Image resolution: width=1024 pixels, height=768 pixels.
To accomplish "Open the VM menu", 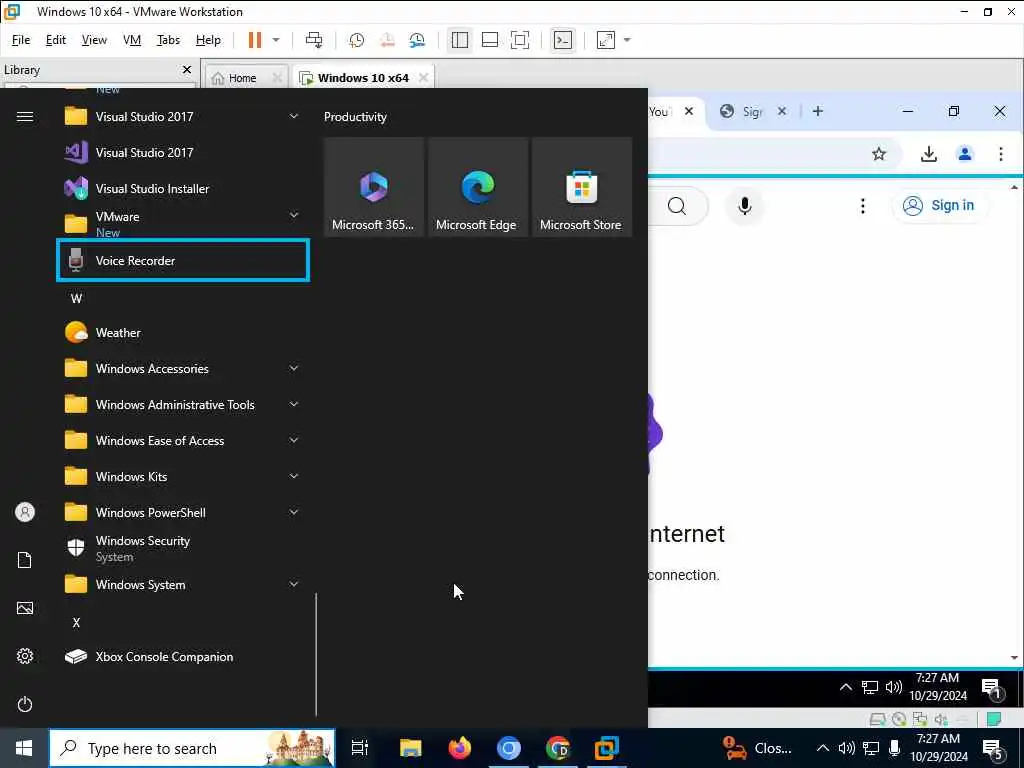I will 132,40.
